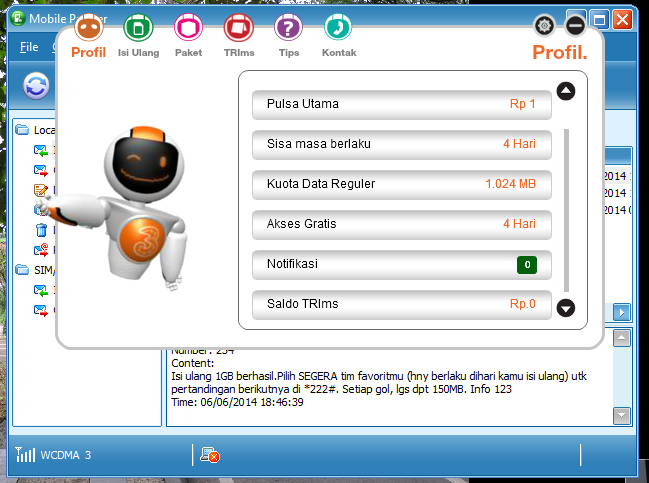The width and height of the screenshot is (649, 483).
Task: Select the Pulsa Utama row
Action: [x=401, y=104]
